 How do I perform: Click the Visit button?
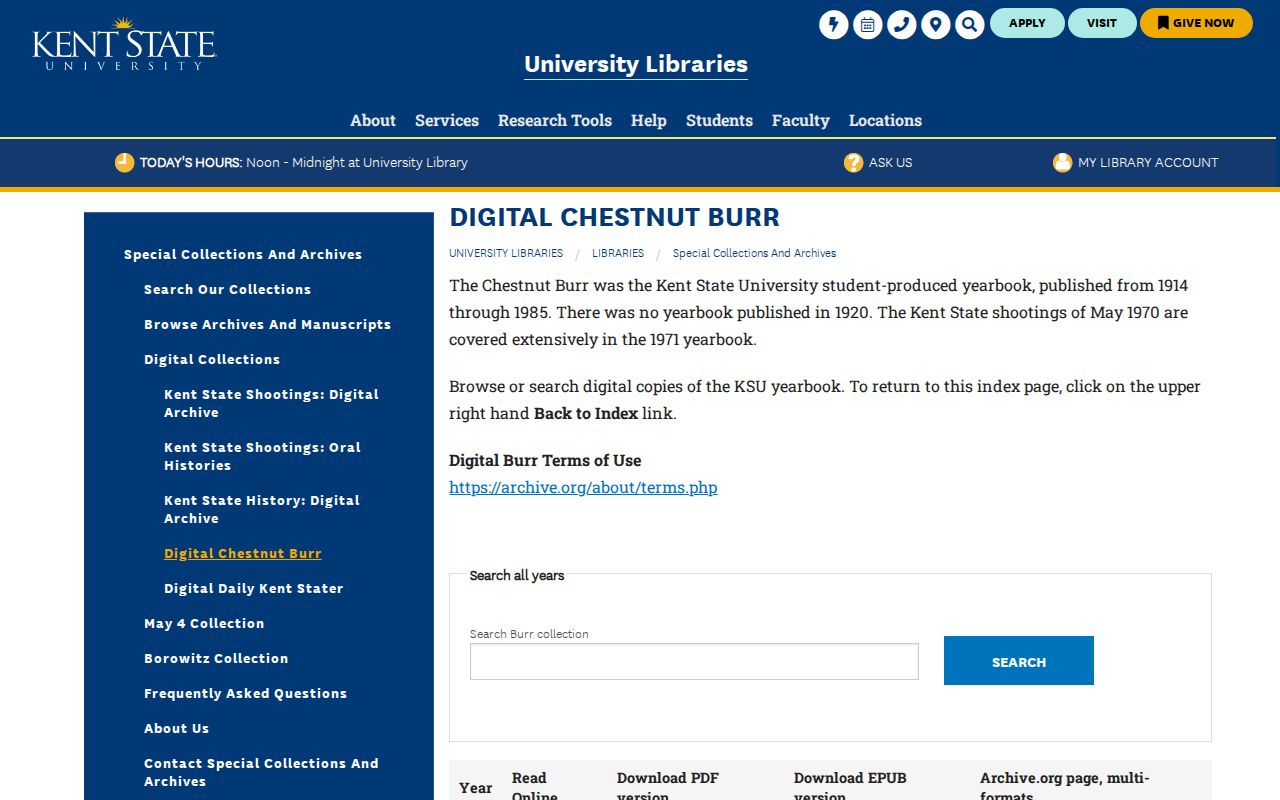tap(1102, 23)
